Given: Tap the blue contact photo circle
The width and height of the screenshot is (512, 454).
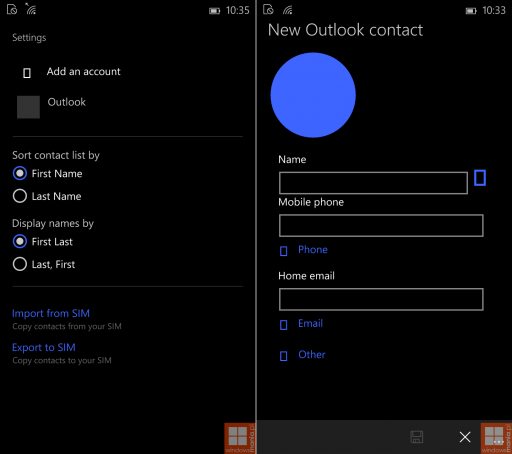Looking at the screenshot, I should click(x=313, y=95).
